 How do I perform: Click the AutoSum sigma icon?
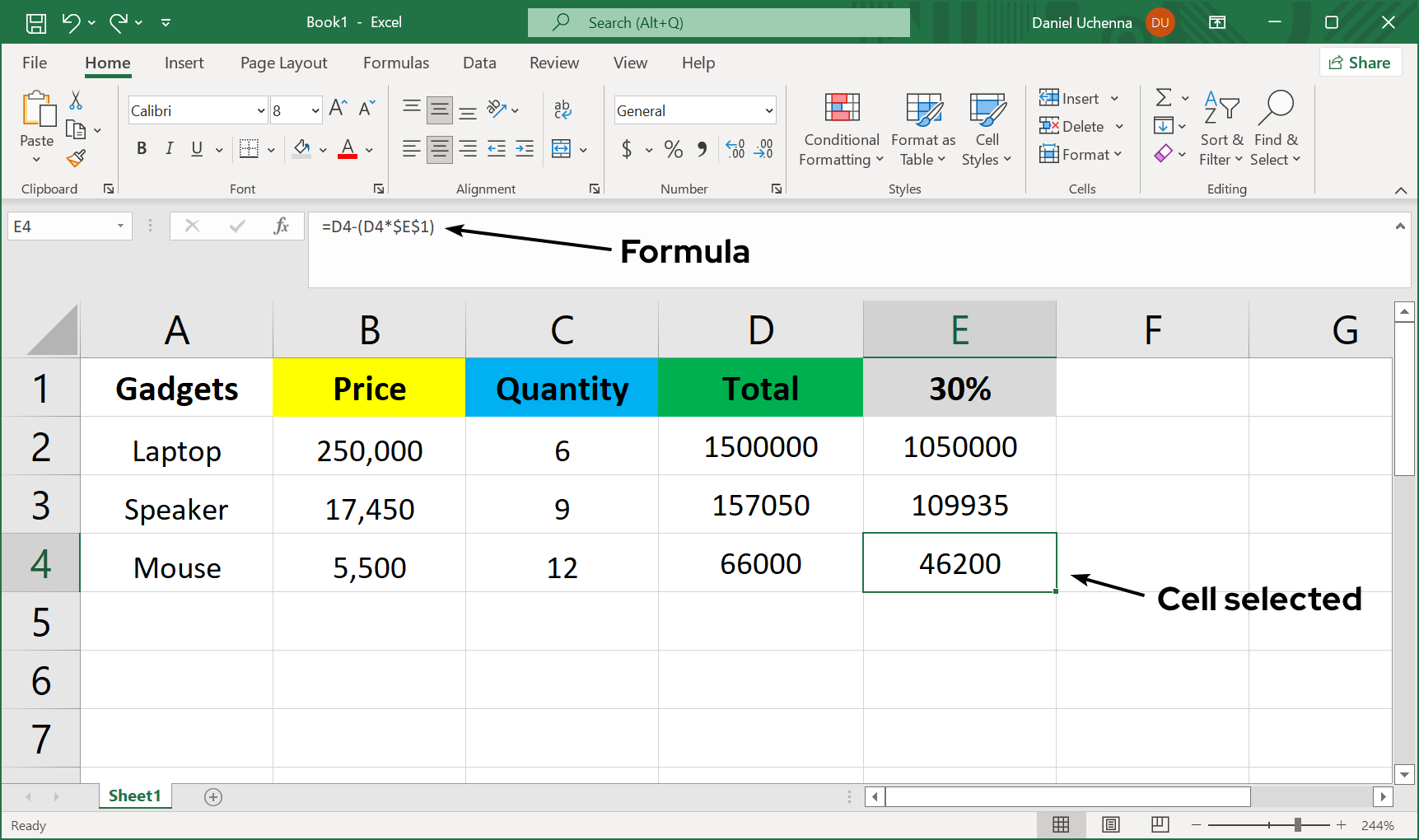(x=1163, y=98)
